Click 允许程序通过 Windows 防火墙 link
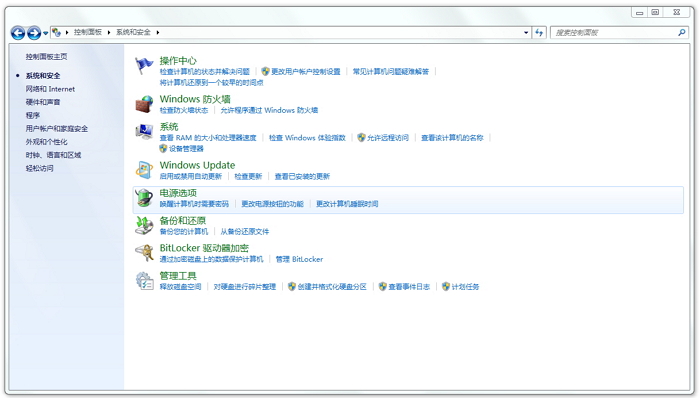Screen dimensions: 700x398 [269, 110]
